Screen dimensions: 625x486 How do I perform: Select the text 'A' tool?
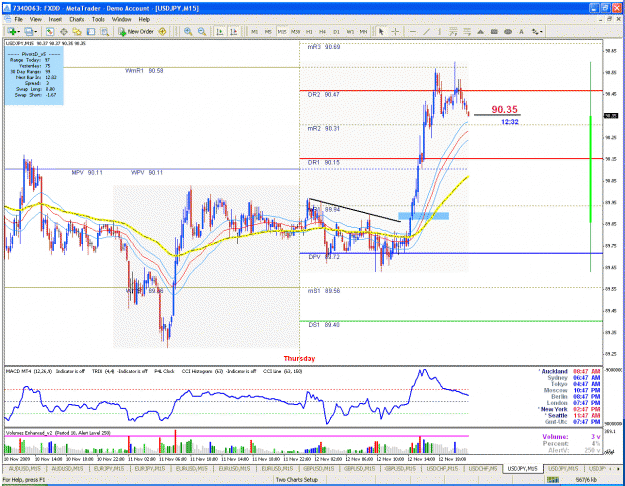(521, 31)
